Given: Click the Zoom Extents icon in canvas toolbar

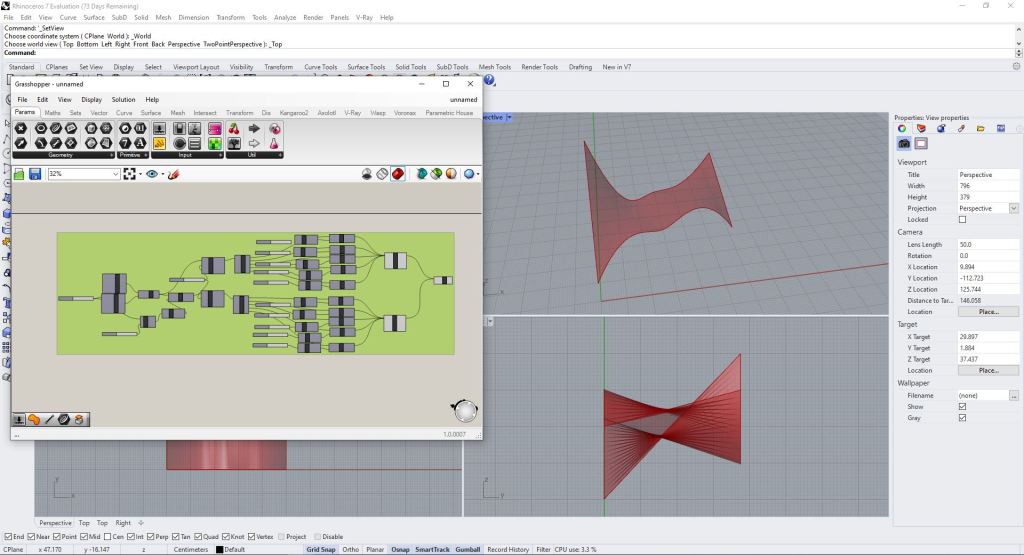Looking at the screenshot, I should (130, 174).
